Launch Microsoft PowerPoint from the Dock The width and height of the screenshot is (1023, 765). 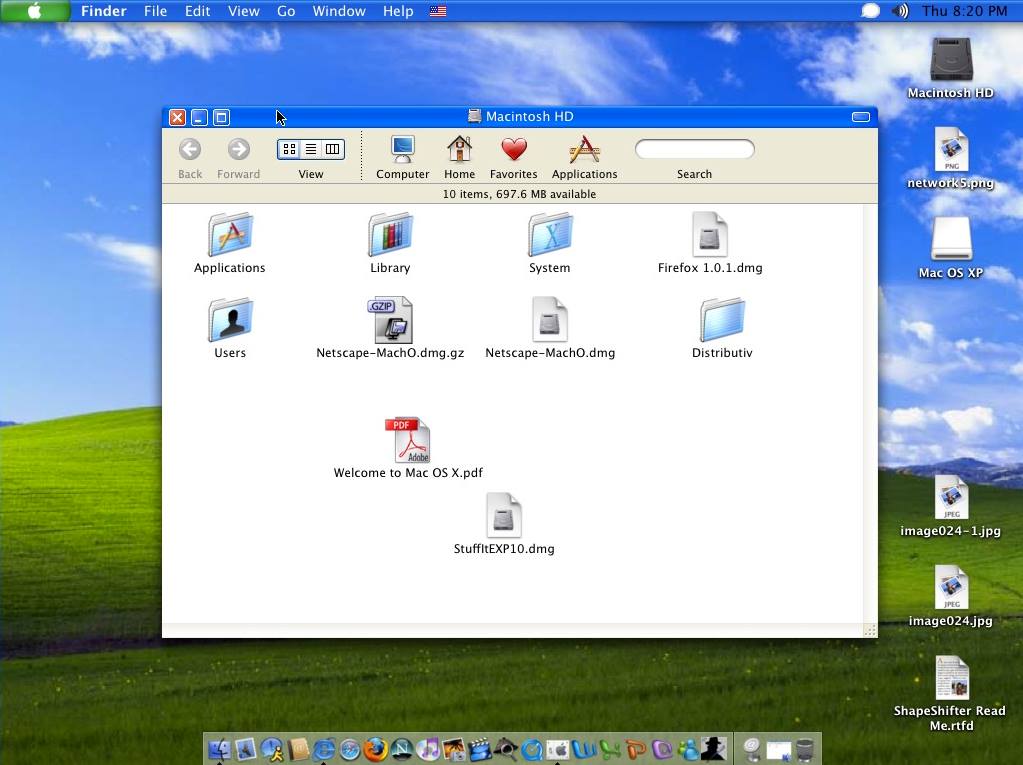[637, 749]
